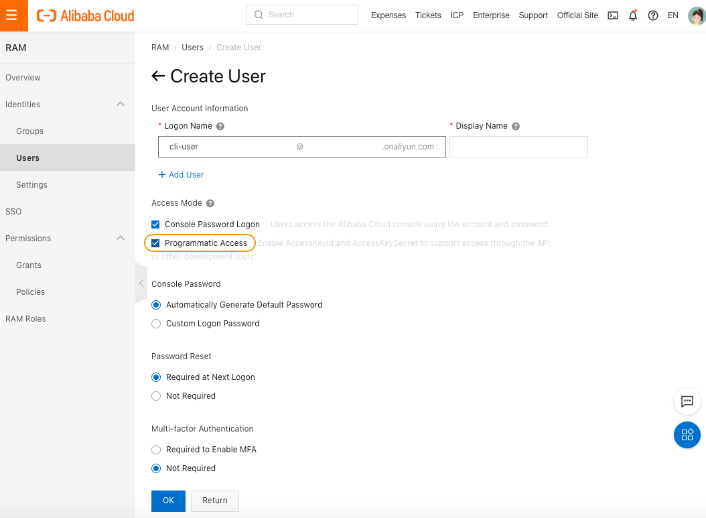Collapse the Permissions section chevron
This screenshot has height=518, width=706.
[x=121, y=238]
